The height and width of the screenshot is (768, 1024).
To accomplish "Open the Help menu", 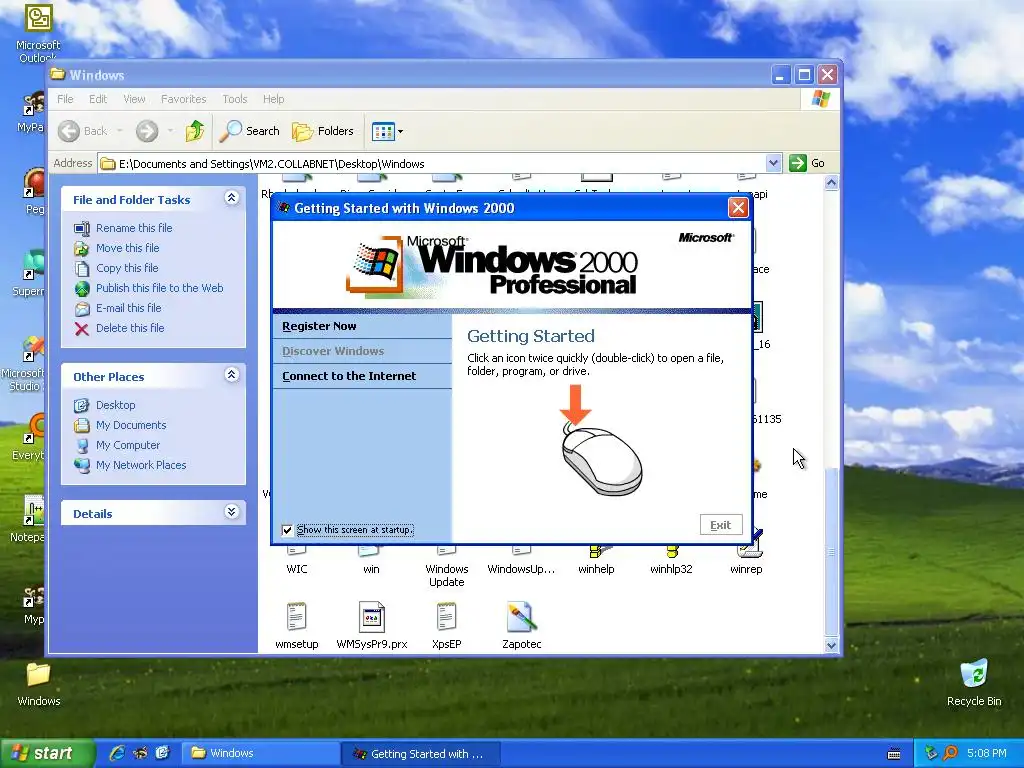I will click(x=274, y=99).
